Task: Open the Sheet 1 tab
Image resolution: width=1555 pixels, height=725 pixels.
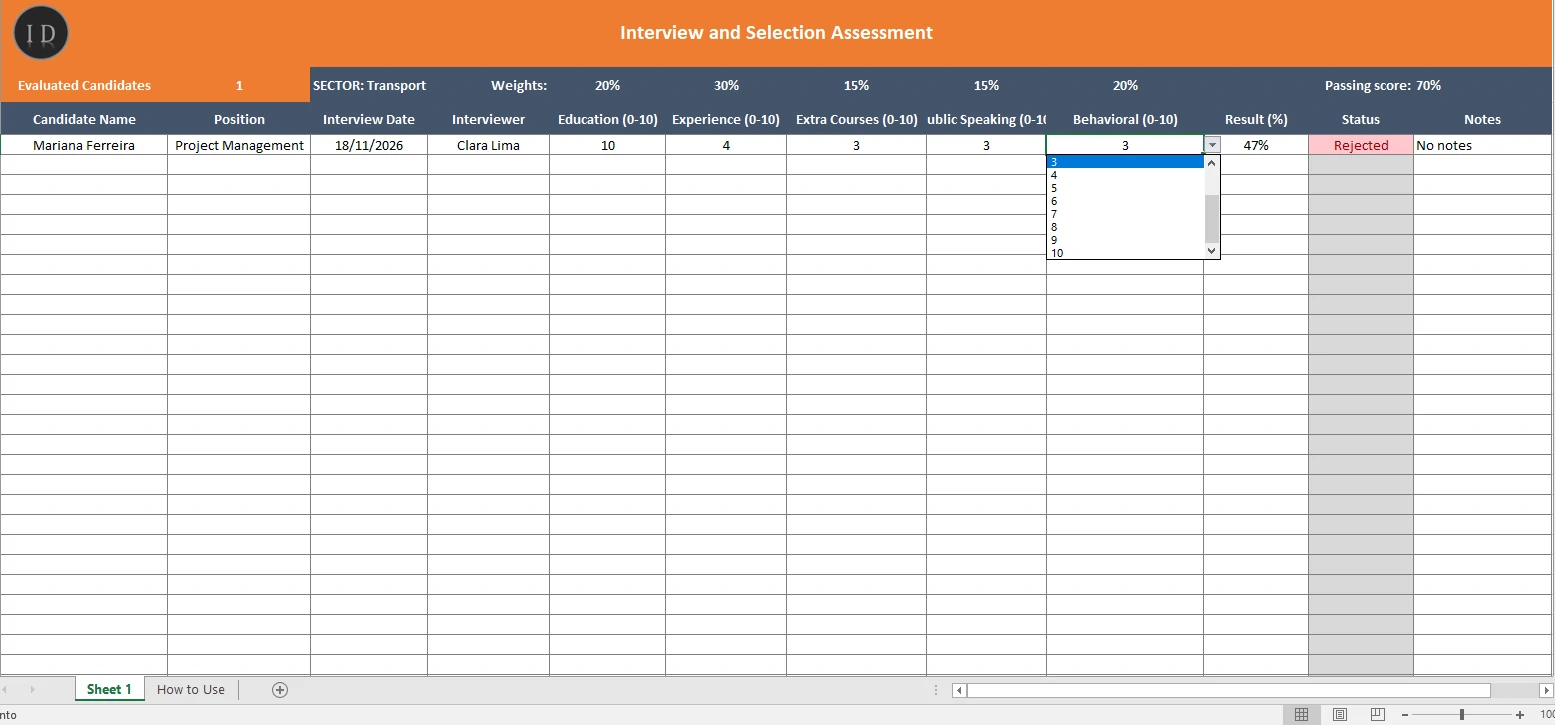Action: (109, 689)
